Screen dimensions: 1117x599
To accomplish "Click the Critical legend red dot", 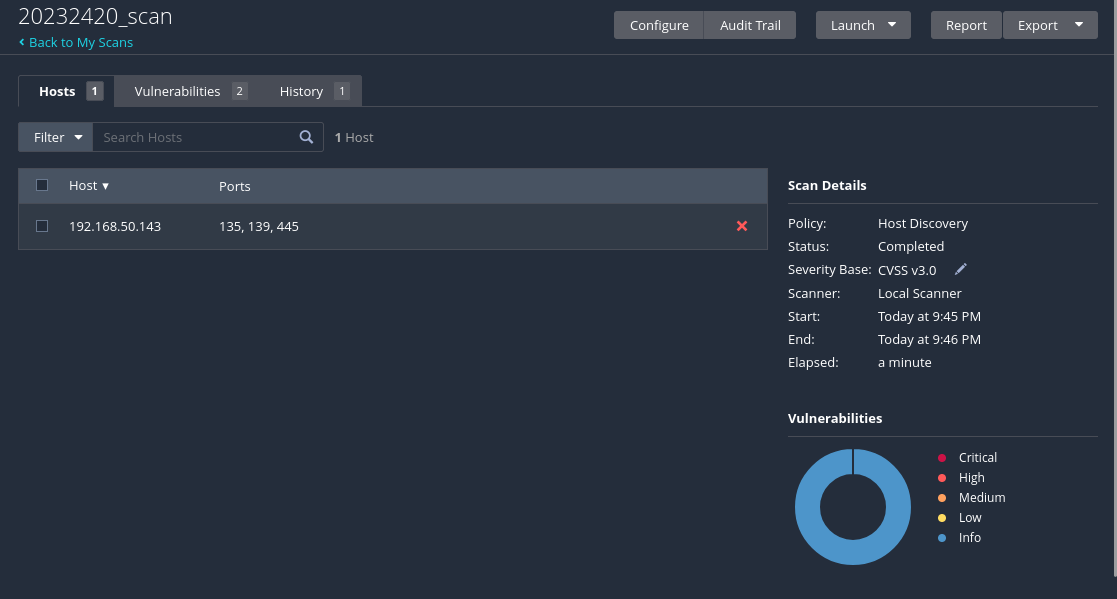I will [x=942, y=458].
